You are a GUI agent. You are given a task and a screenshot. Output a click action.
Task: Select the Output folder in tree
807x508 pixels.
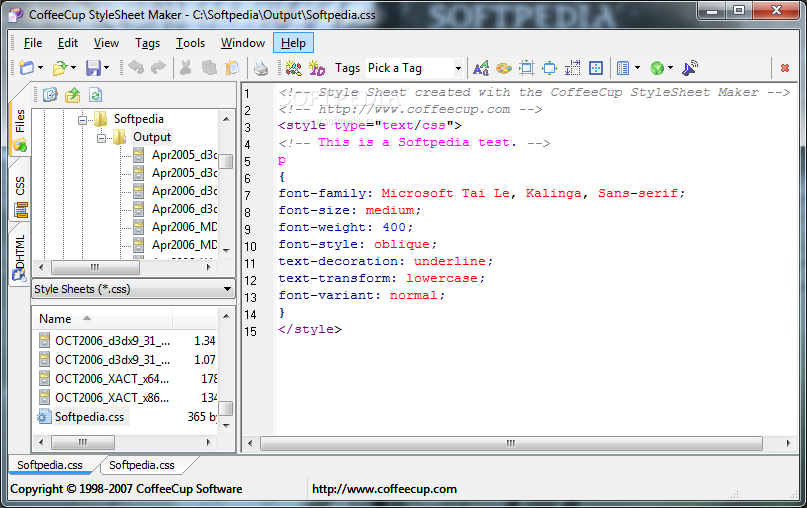[x=152, y=137]
